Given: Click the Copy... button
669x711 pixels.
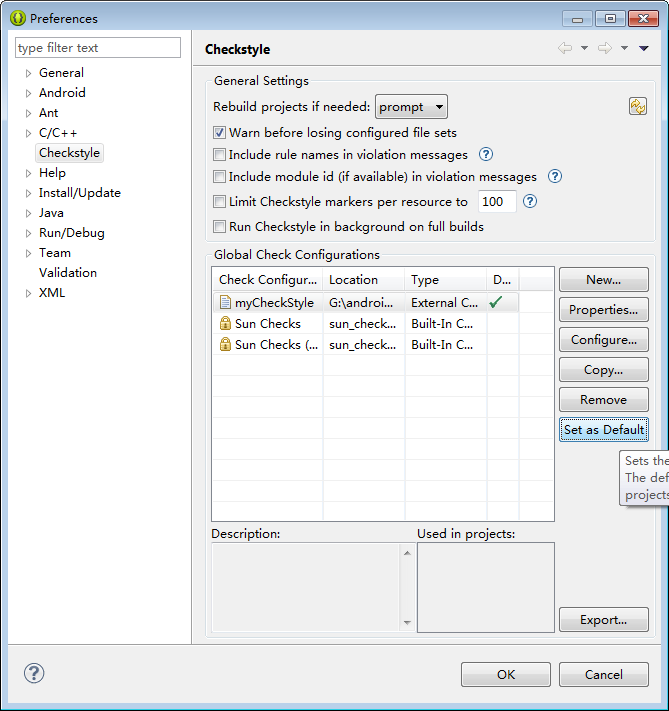Looking at the screenshot, I should coord(604,370).
